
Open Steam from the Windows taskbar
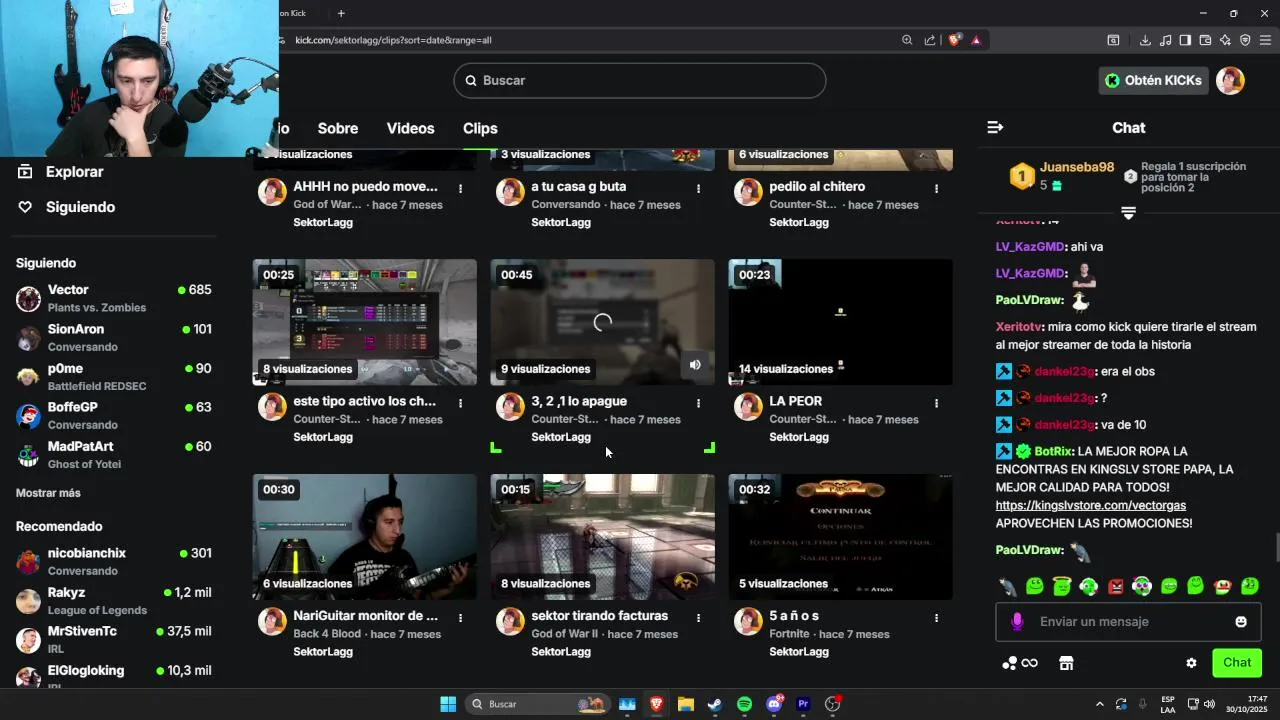click(715, 704)
